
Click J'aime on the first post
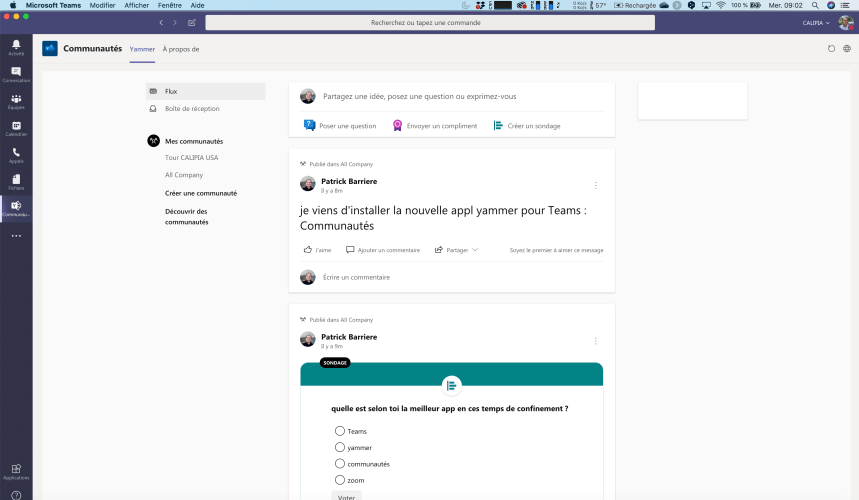coord(317,250)
